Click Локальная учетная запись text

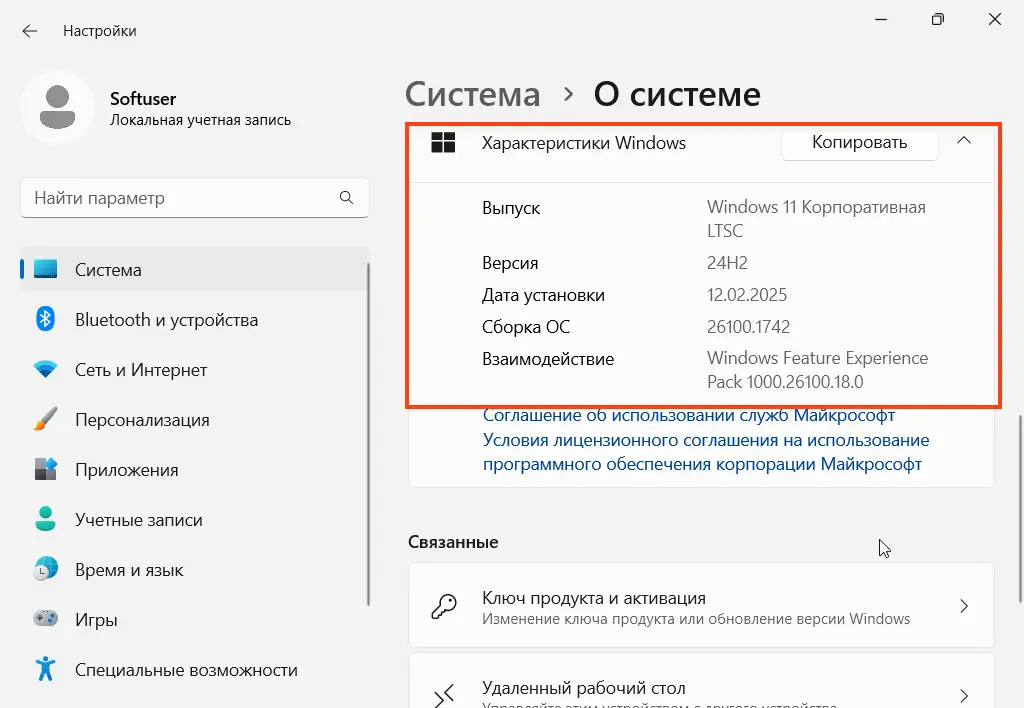pyautogui.click(x=200, y=120)
